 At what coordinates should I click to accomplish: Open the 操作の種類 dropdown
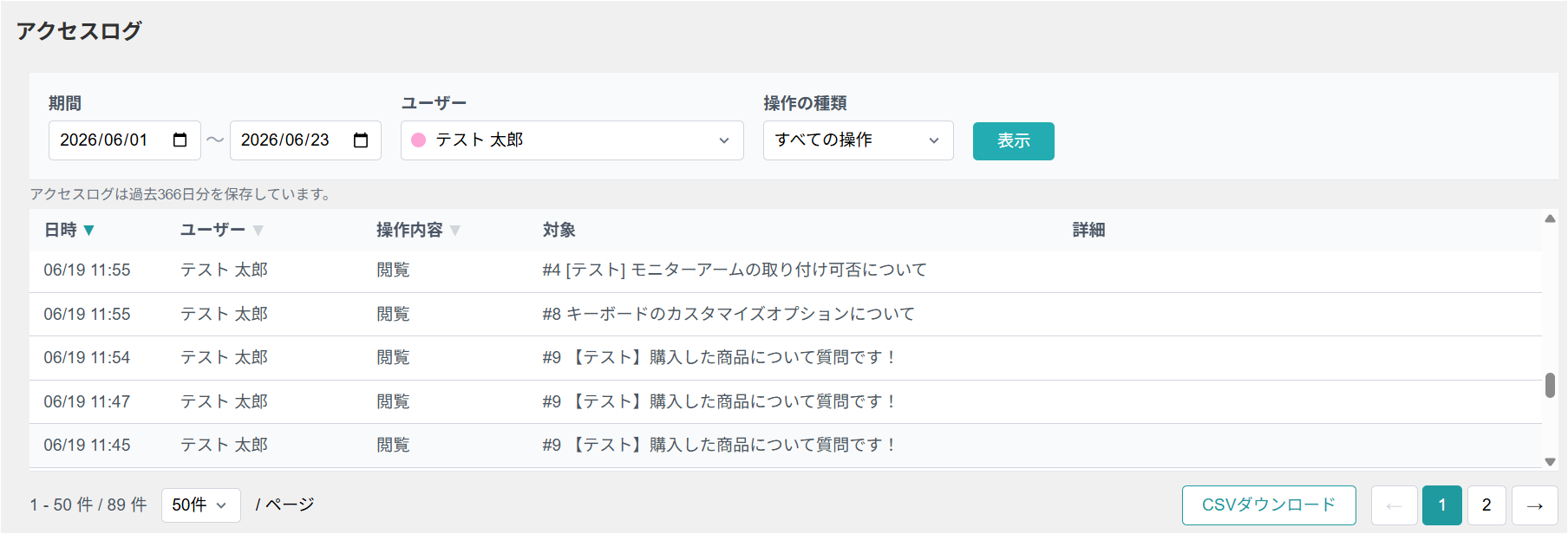(x=859, y=140)
